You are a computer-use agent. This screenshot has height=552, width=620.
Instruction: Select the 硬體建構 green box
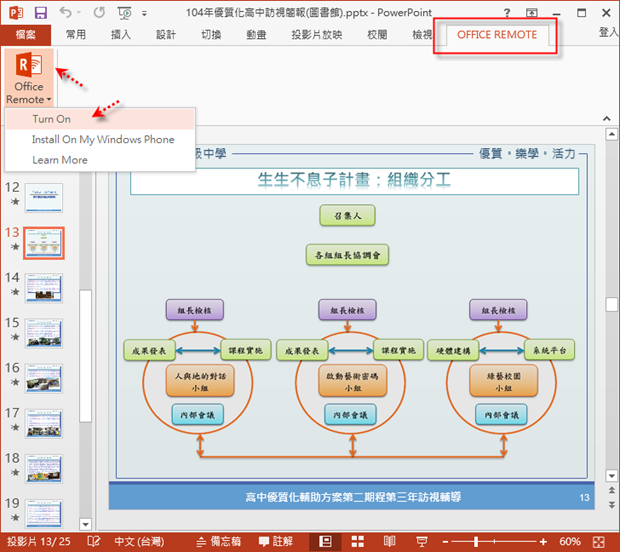[x=453, y=350]
